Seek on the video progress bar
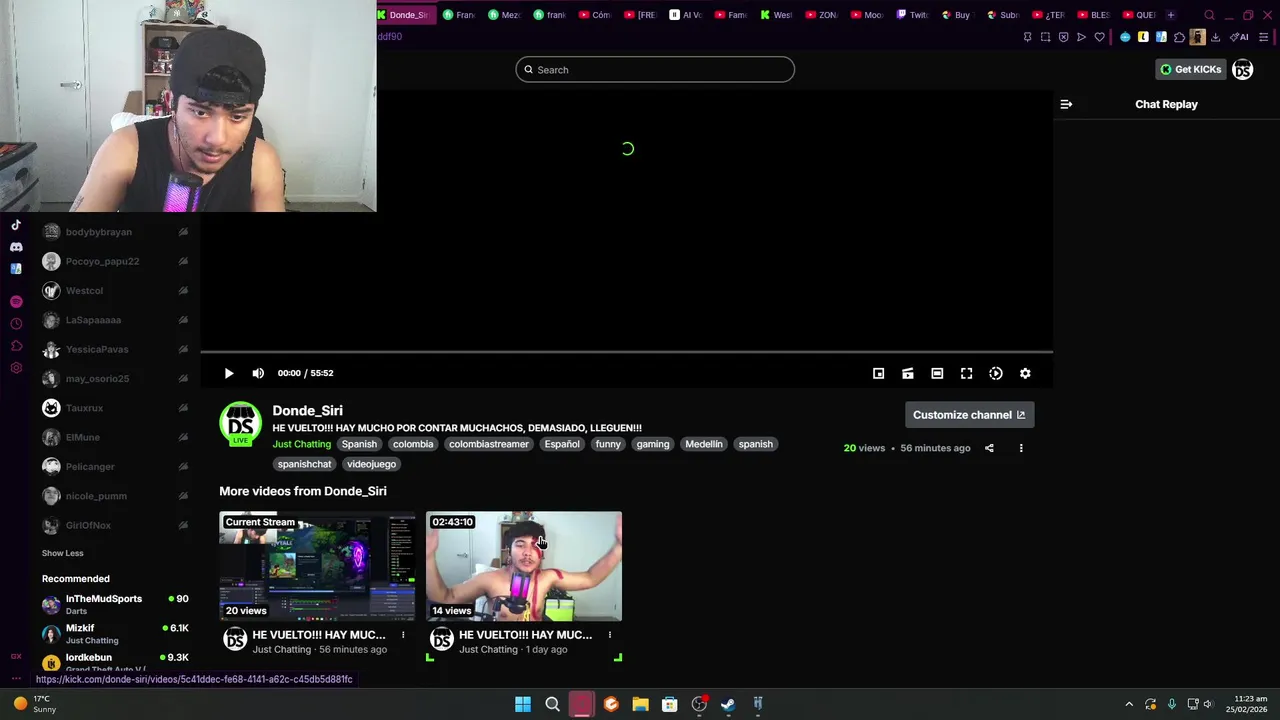1280x720 pixels. 626,352
